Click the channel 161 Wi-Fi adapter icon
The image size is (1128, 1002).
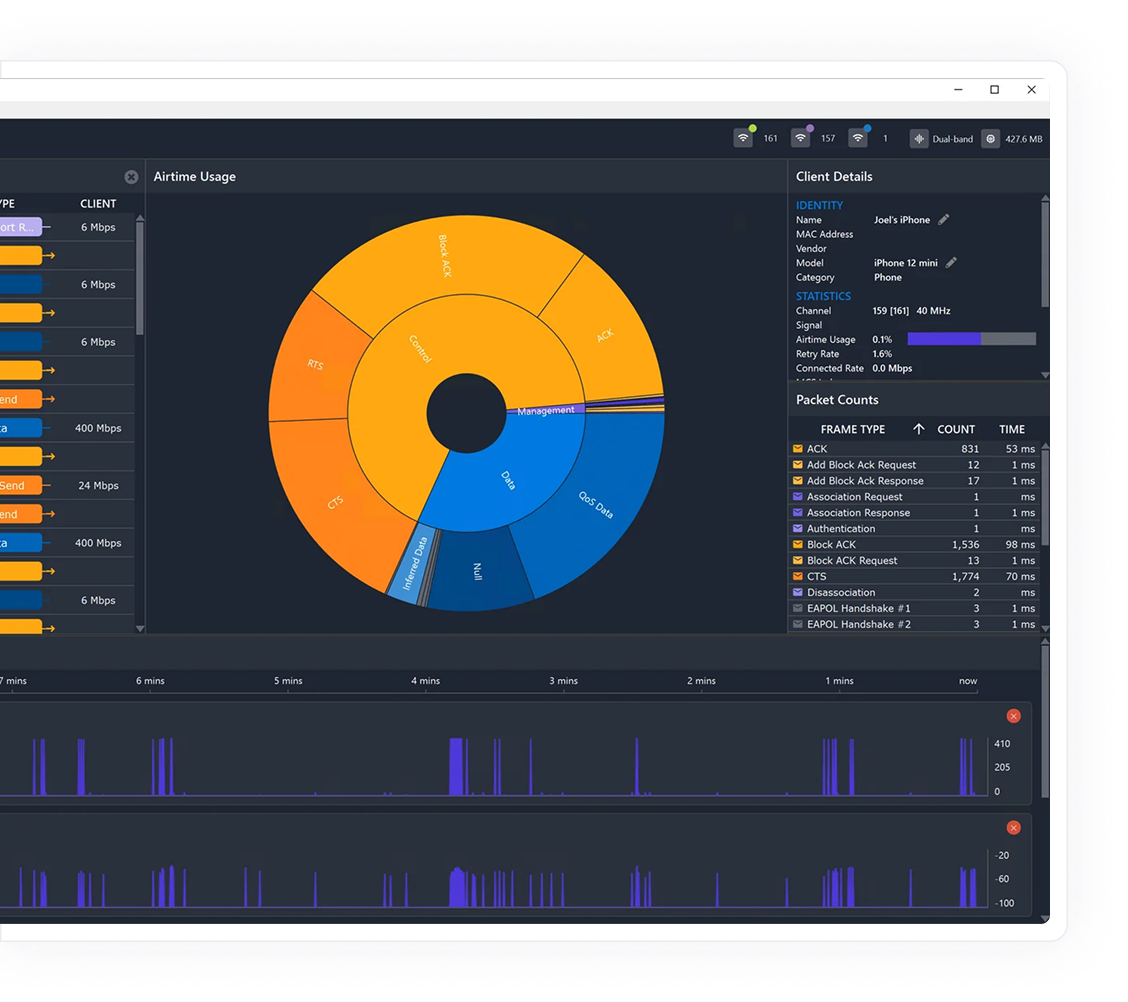click(x=744, y=138)
